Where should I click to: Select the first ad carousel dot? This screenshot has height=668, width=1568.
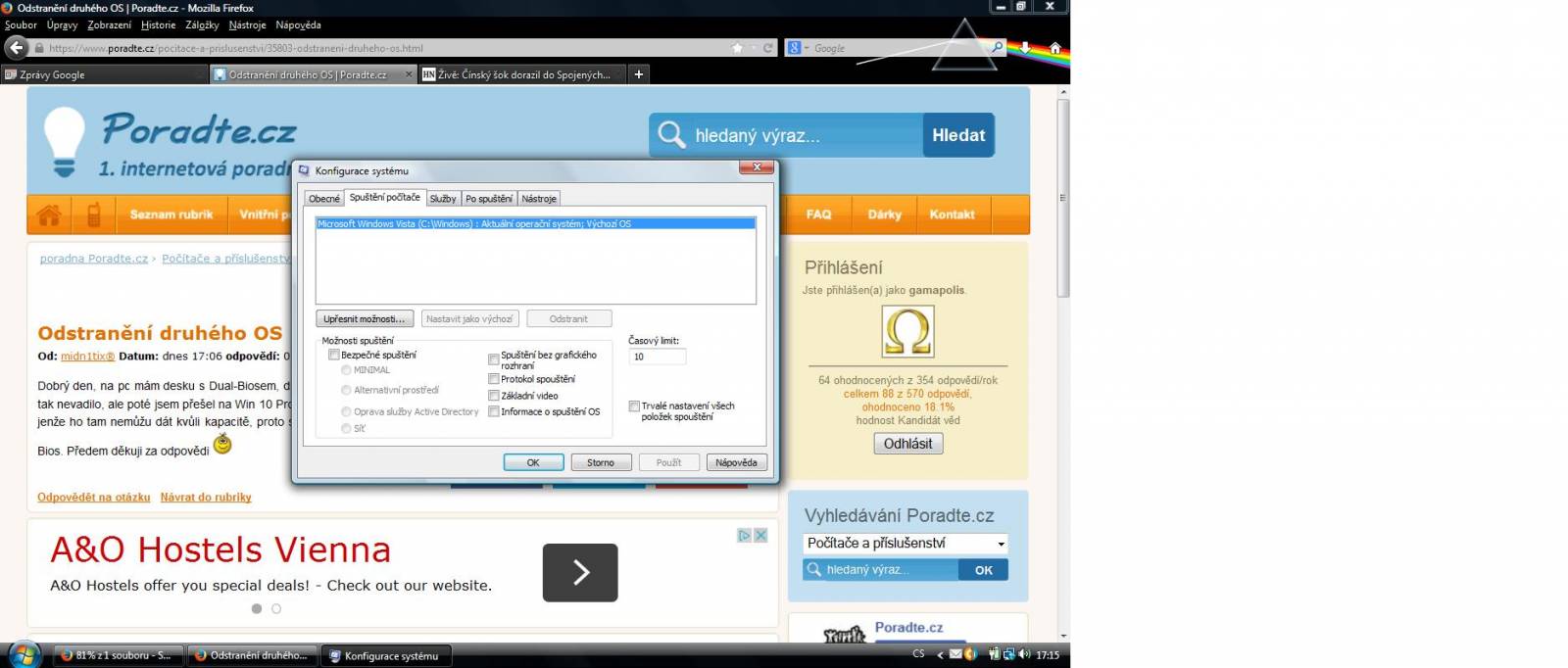[257, 608]
